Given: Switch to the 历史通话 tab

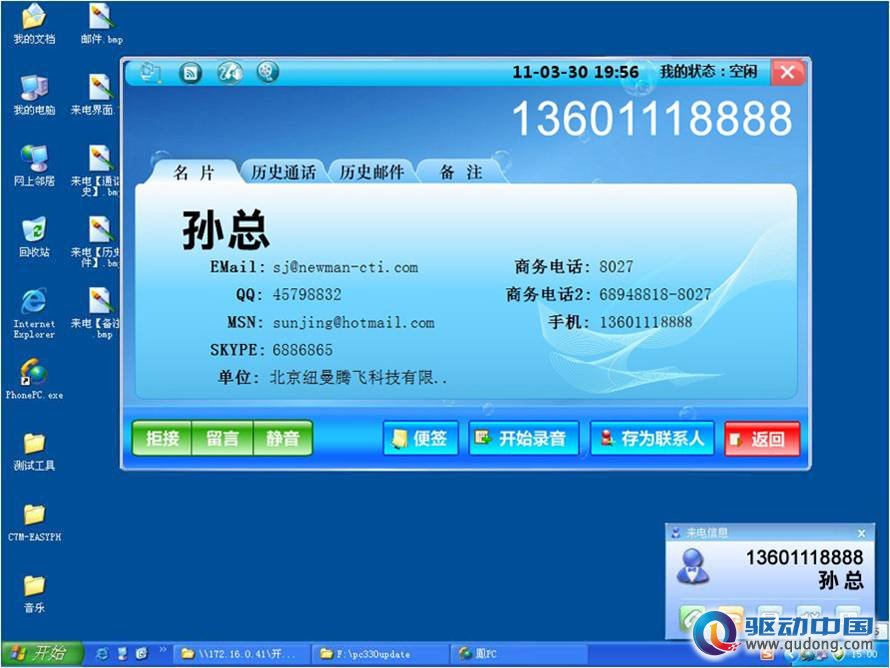Looking at the screenshot, I should tap(283, 172).
